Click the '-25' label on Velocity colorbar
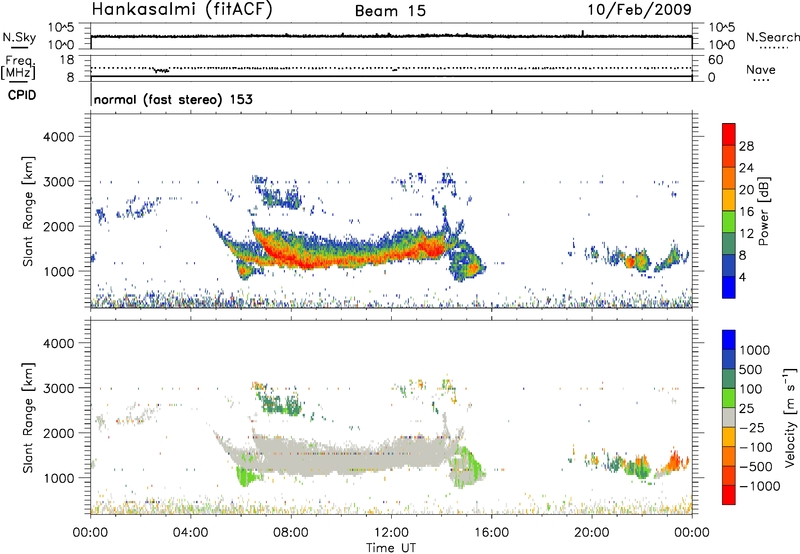 pos(754,428)
